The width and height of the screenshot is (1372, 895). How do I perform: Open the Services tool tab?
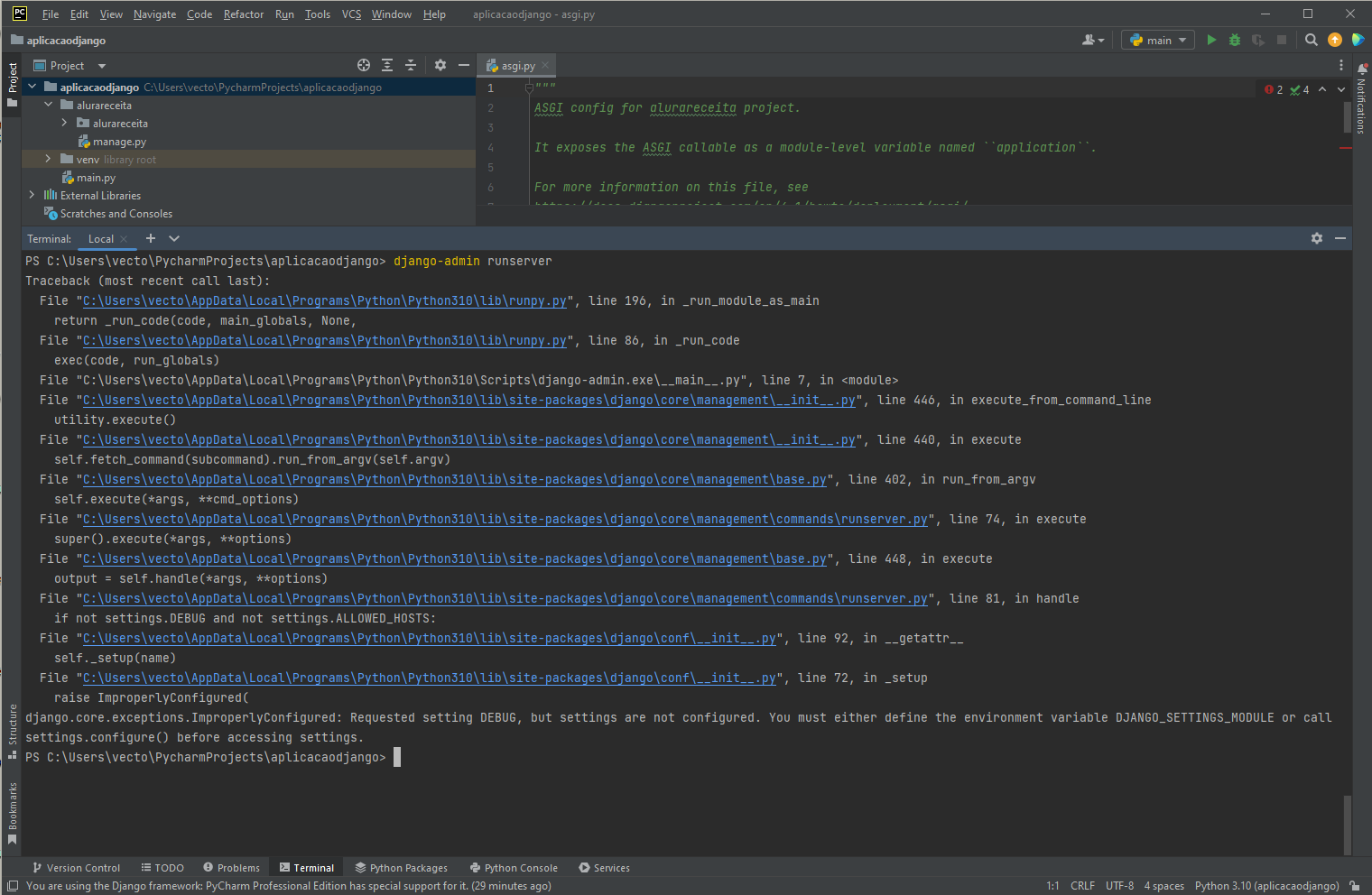pyautogui.click(x=605, y=868)
